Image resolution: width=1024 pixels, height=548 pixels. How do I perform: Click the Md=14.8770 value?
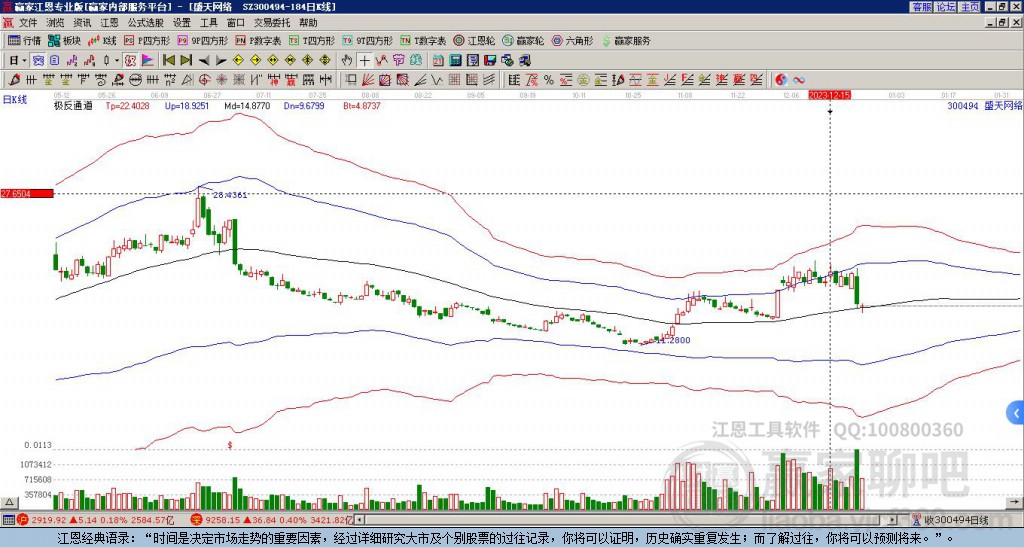247,105
